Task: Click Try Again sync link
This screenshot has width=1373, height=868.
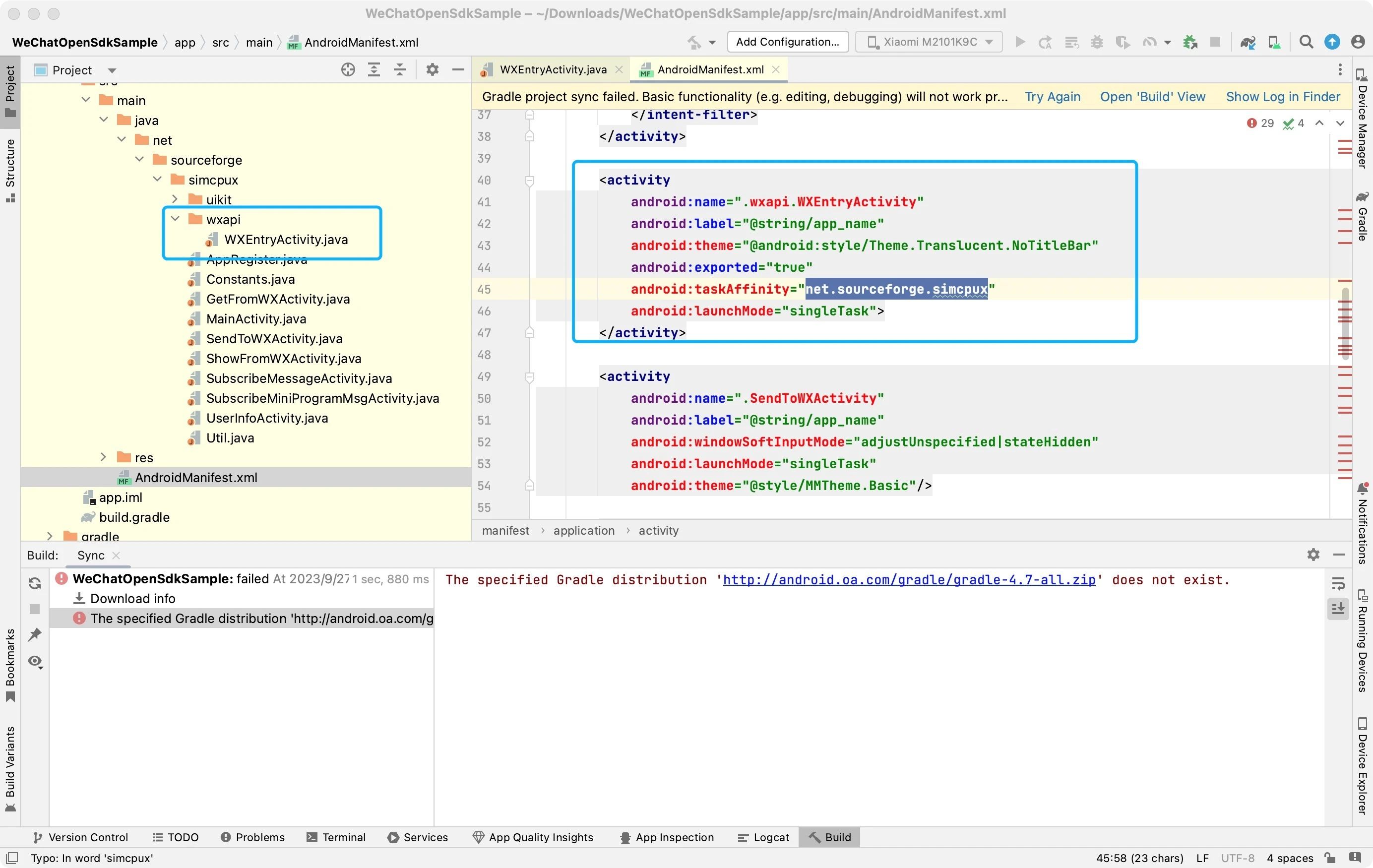Action: 1052,96
